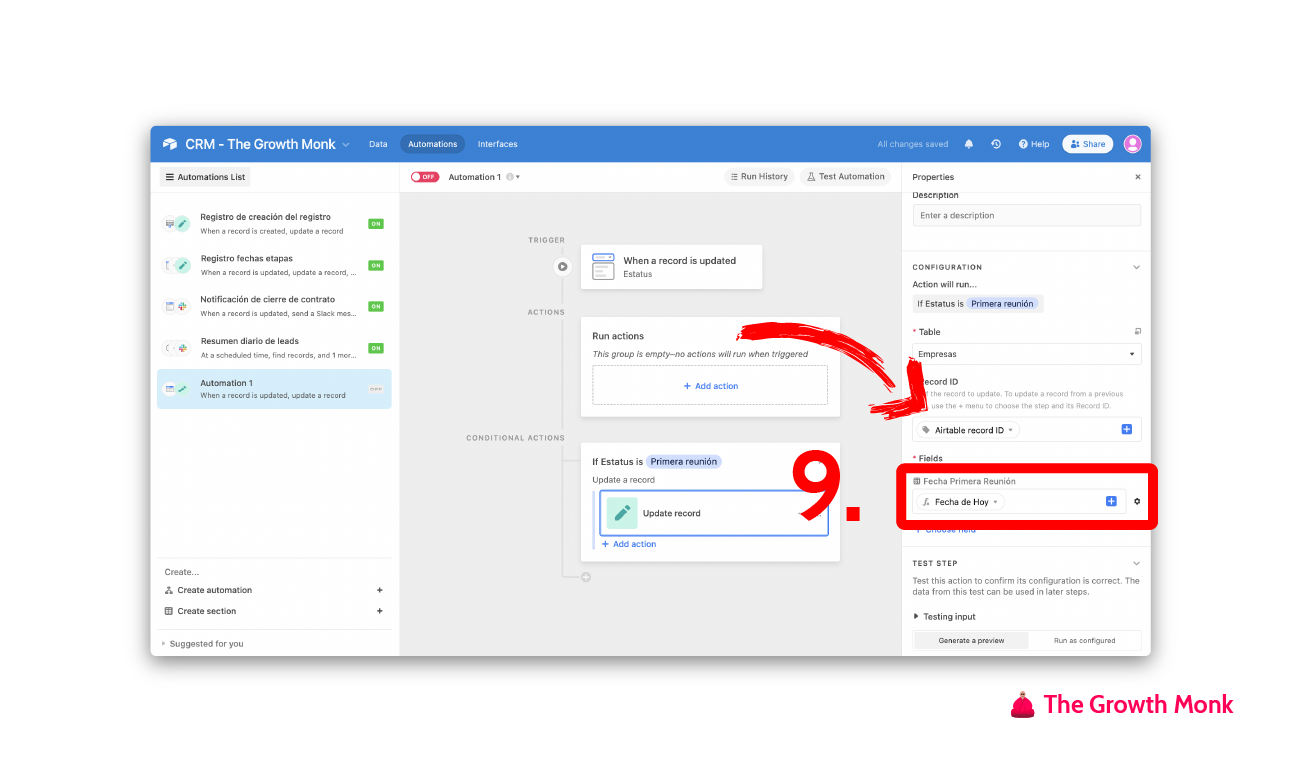Viewport: 1301px width, 781px height.
Task: Switch to the Automations tab
Action: tap(433, 144)
